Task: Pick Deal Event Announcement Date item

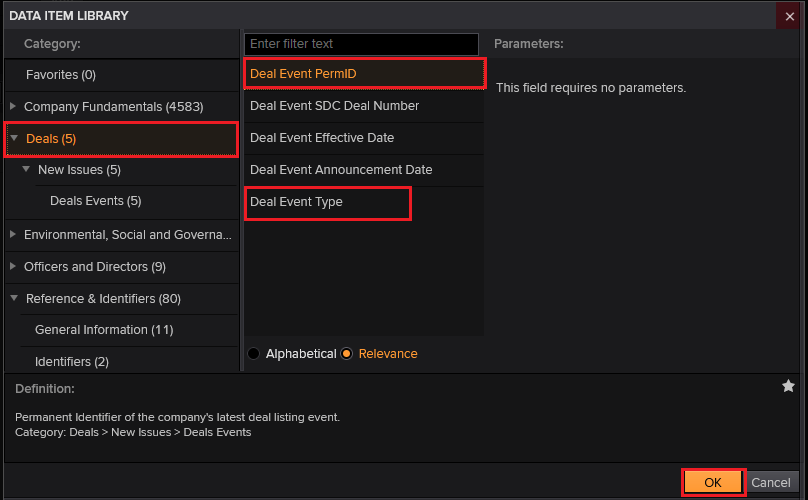Action: point(341,170)
